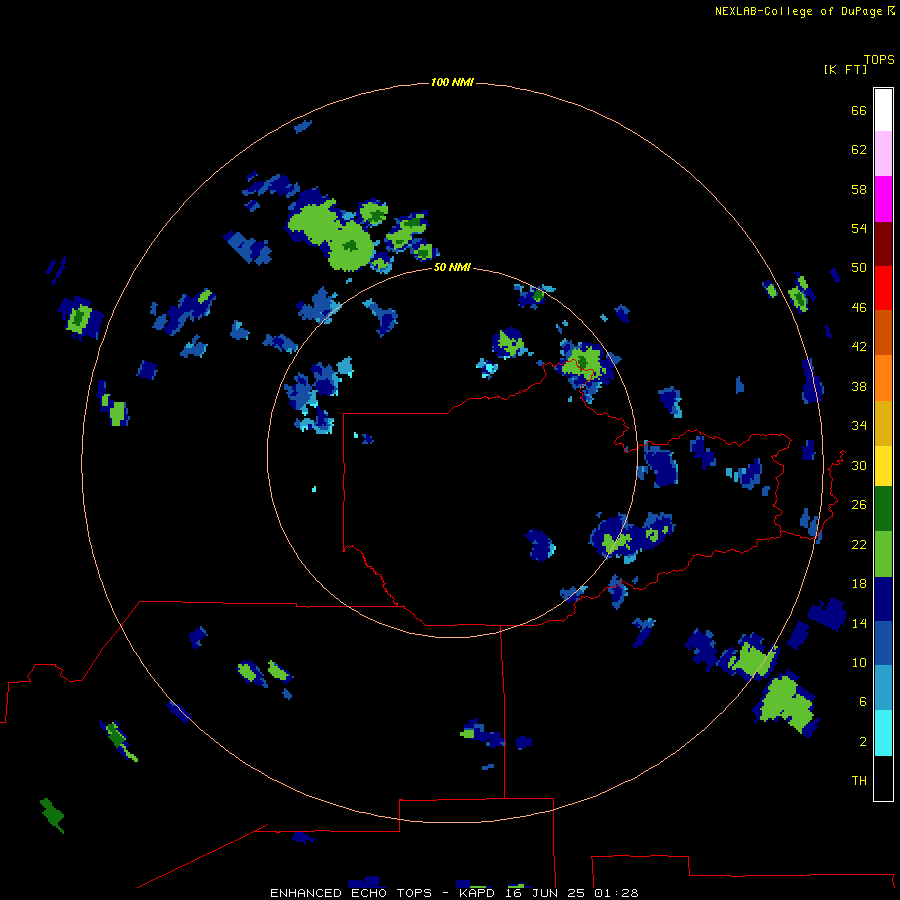Viewport: 900px width, 900px height.
Task: Click the legend value '66'
Action: coord(859,111)
